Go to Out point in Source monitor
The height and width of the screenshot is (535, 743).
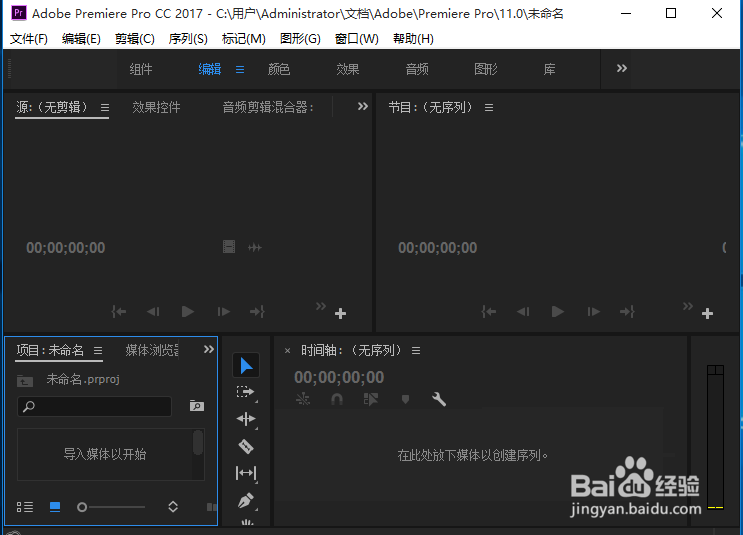257,311
